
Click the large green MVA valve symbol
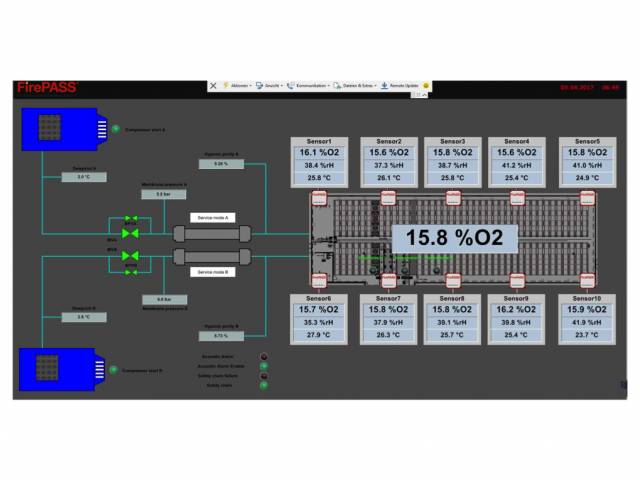[130, 233]
